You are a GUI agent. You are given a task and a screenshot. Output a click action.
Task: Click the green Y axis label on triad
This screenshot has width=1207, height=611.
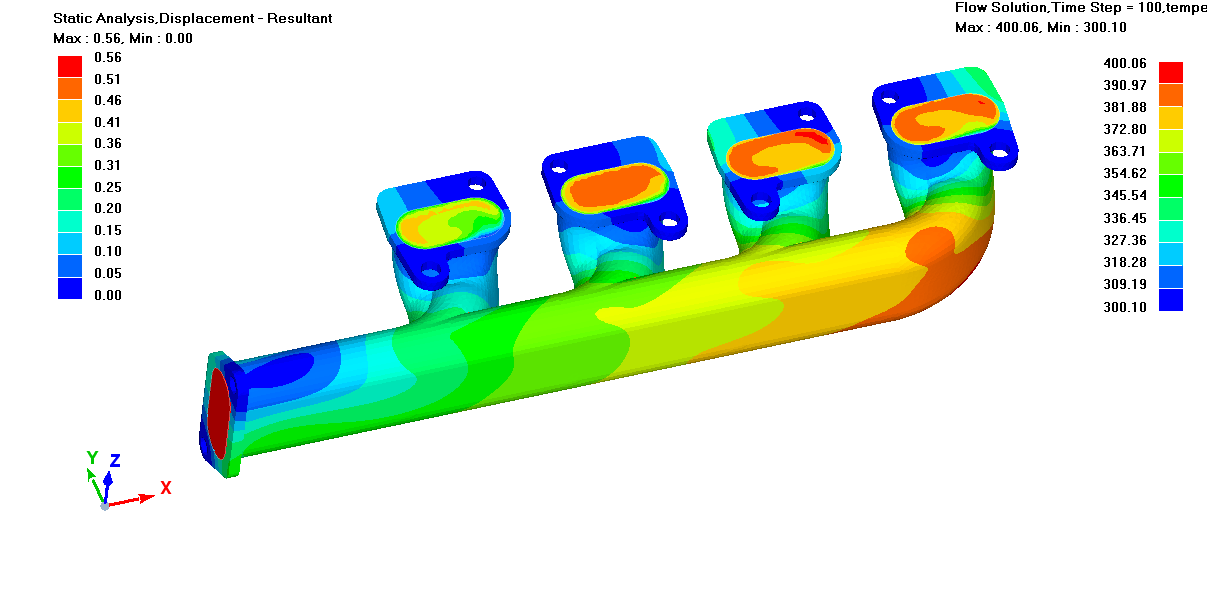pos(92,458)
